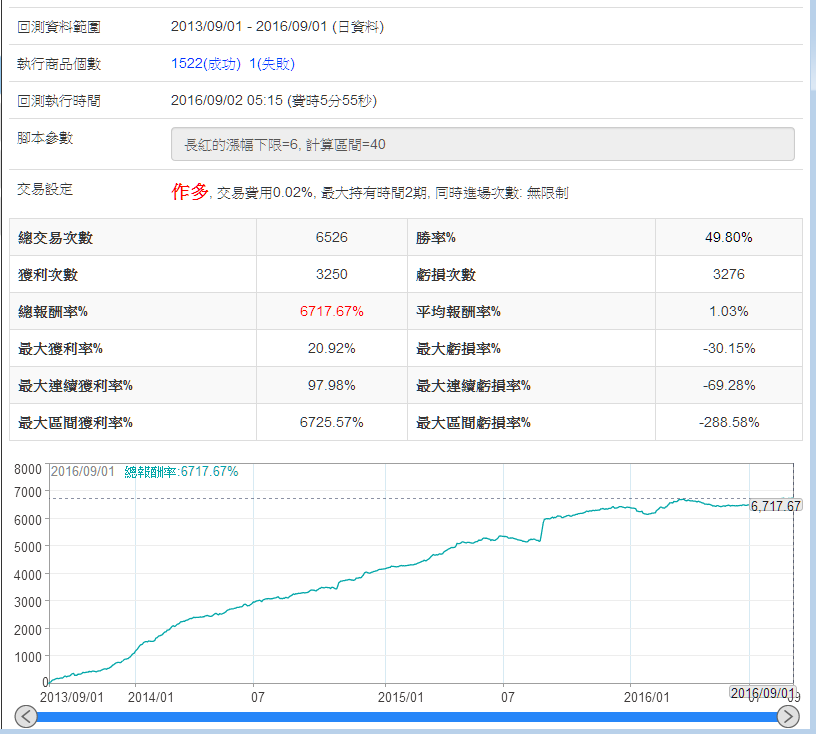Viewport: 816px width, 734px height.
Task: Click the 6,717.67 value tag on chart
Action: point(776,506)
